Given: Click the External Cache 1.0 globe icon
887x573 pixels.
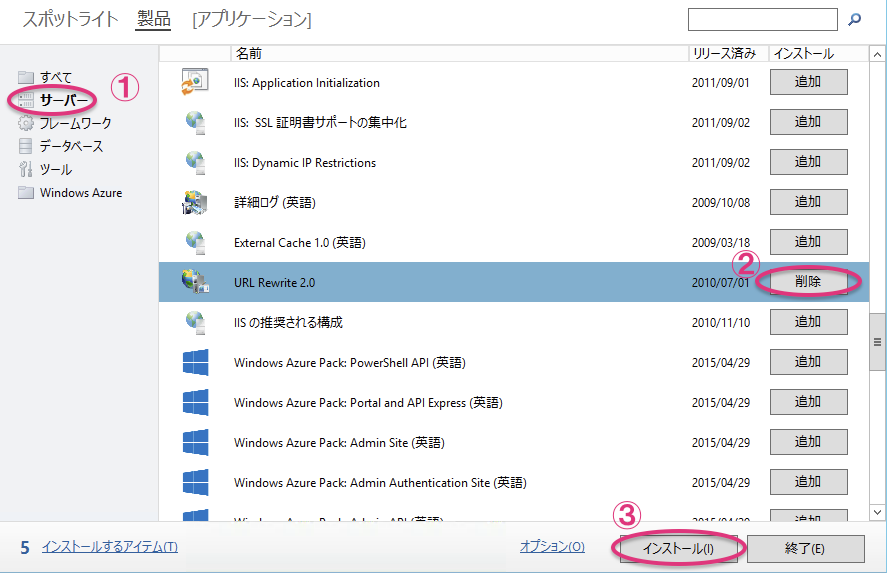Looking at the screenshot, I should click(x=196, y=242).
